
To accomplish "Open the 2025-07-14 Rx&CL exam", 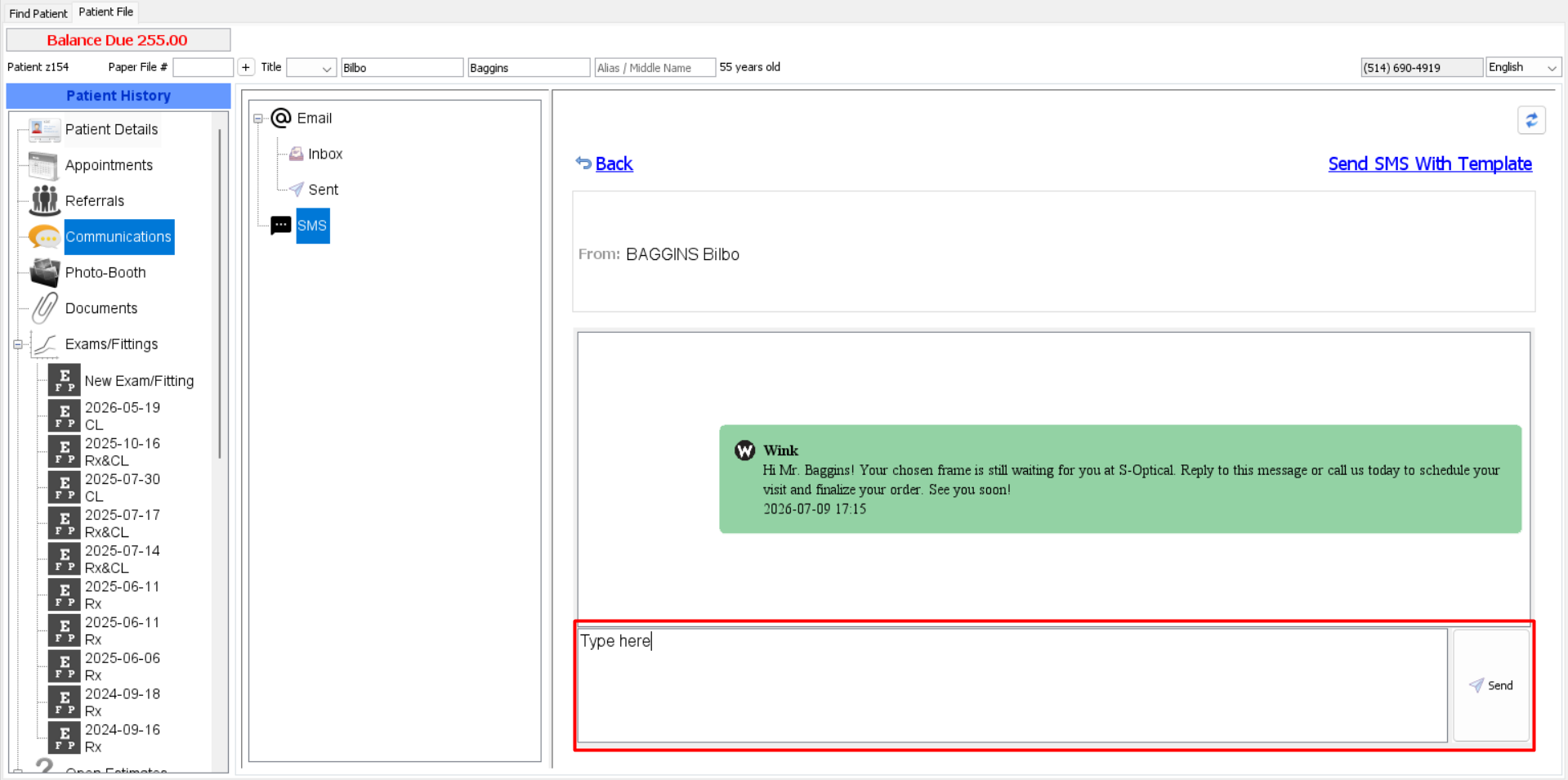I will click(x=123, y=559).
